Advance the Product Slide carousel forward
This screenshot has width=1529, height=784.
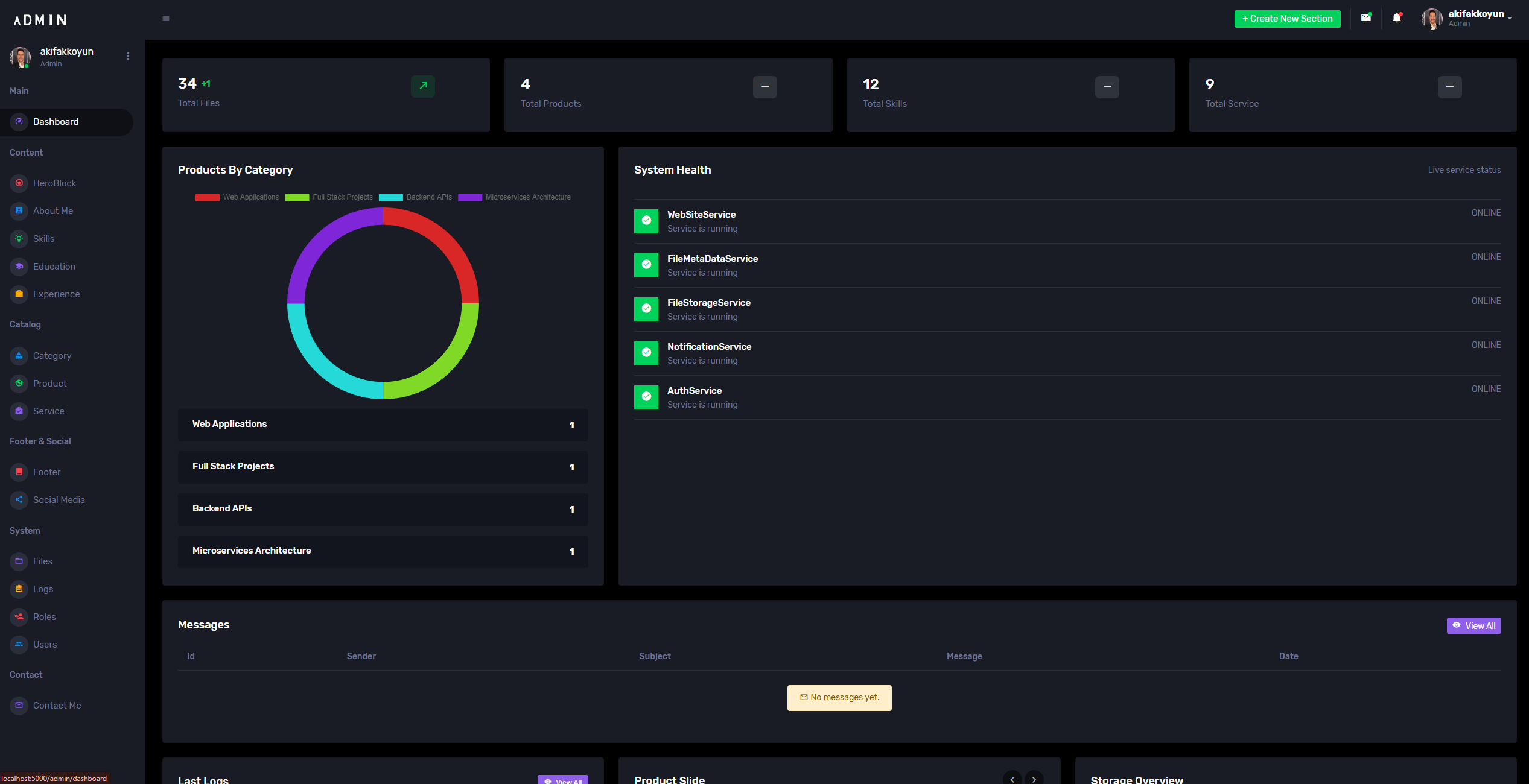[1034, 779]
